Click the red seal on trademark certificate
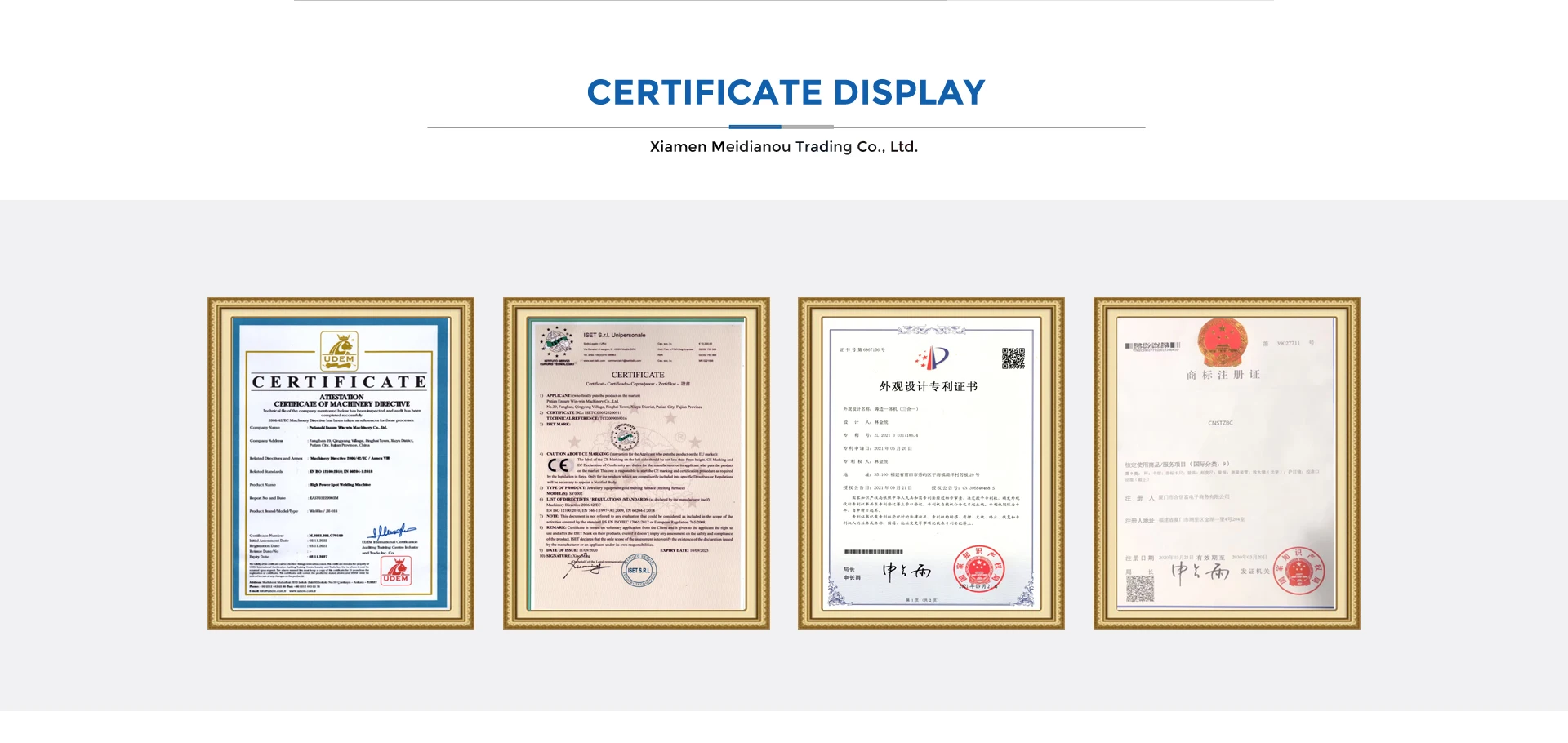The width and height of the screenshot is (1568, 743). coord(1298,570)
